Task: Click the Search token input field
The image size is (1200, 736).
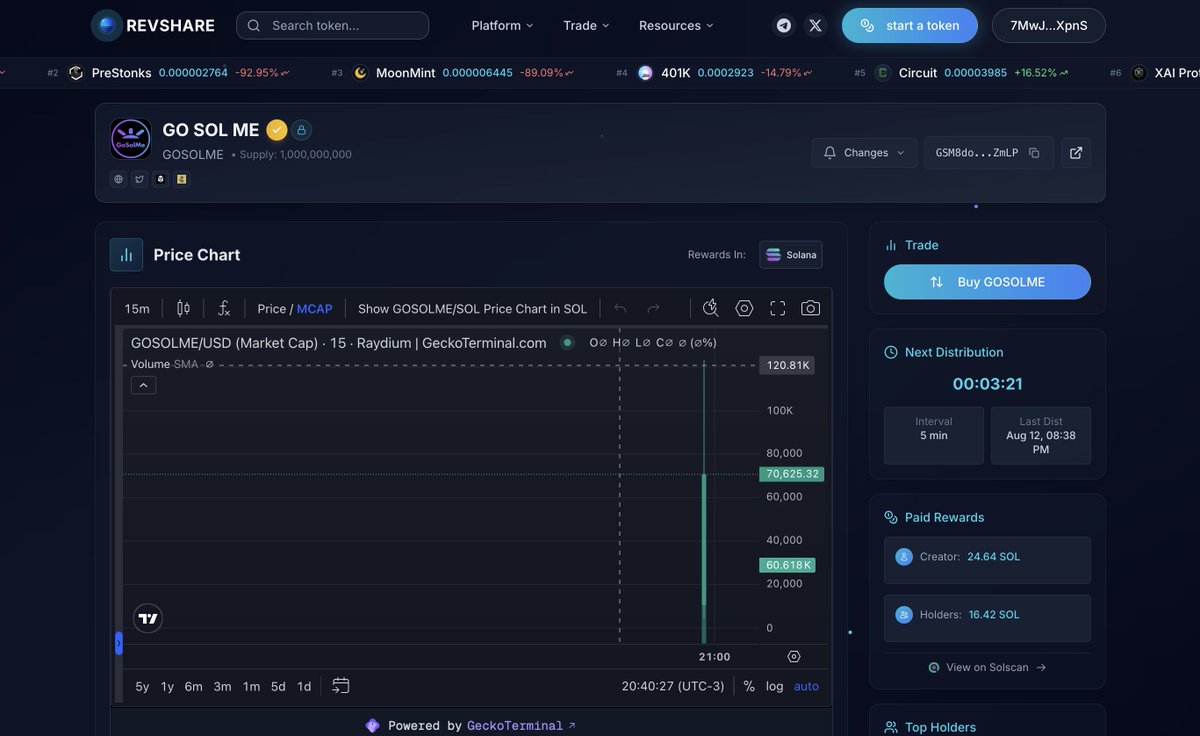Action: click(333, 25)
